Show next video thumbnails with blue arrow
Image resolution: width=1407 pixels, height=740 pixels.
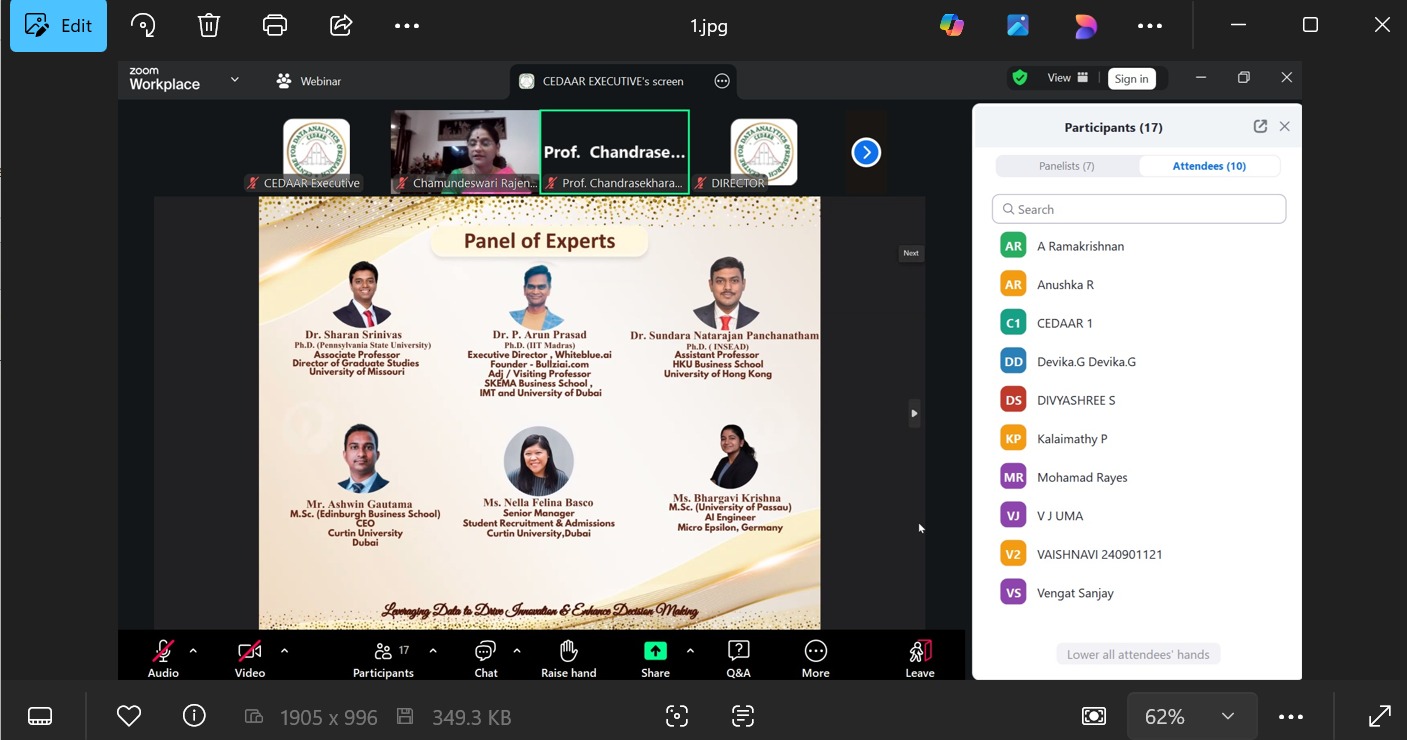pos(866,152)
